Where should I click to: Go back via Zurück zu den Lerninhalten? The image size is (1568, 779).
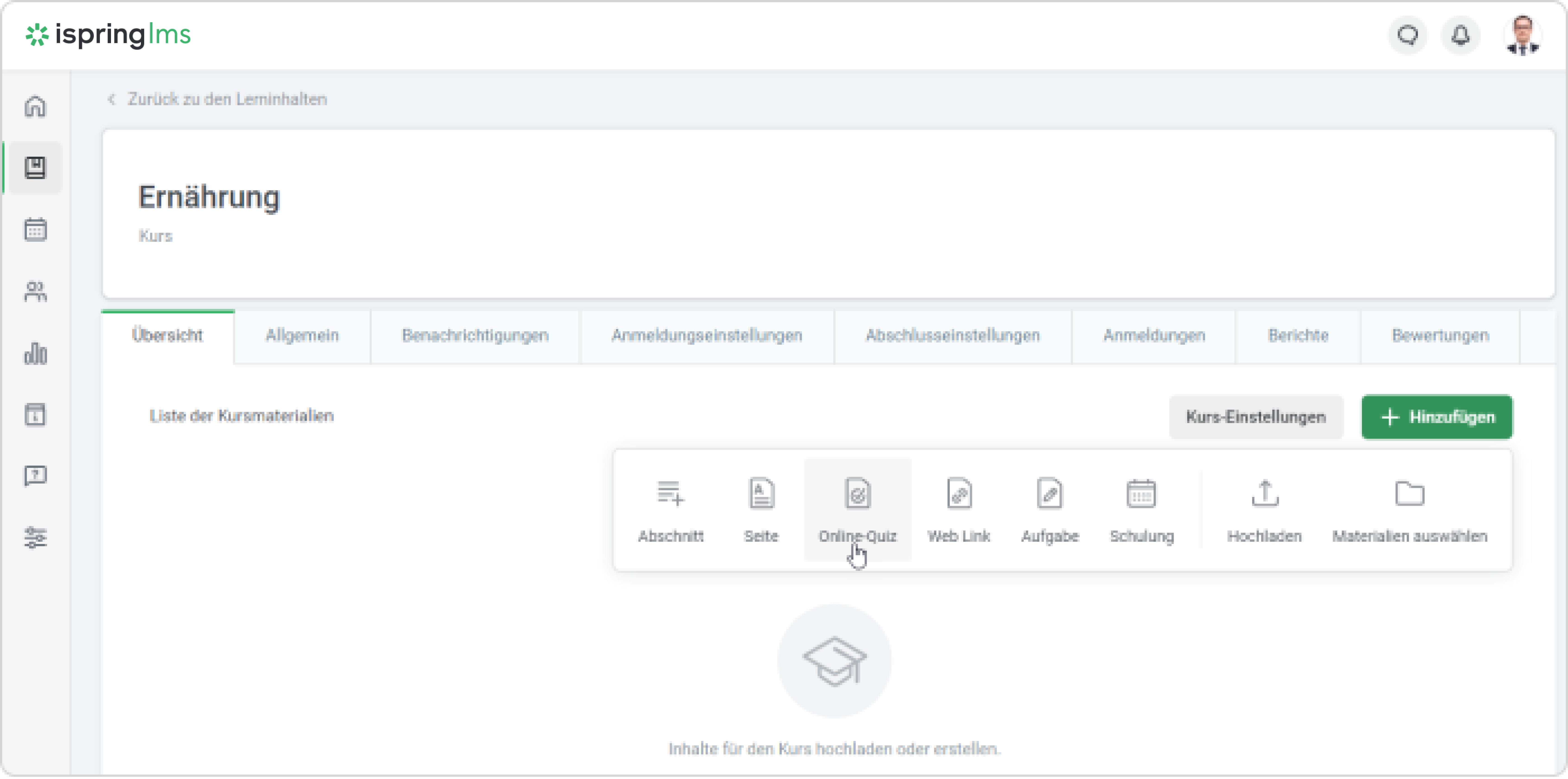click(x=226, y=99)
